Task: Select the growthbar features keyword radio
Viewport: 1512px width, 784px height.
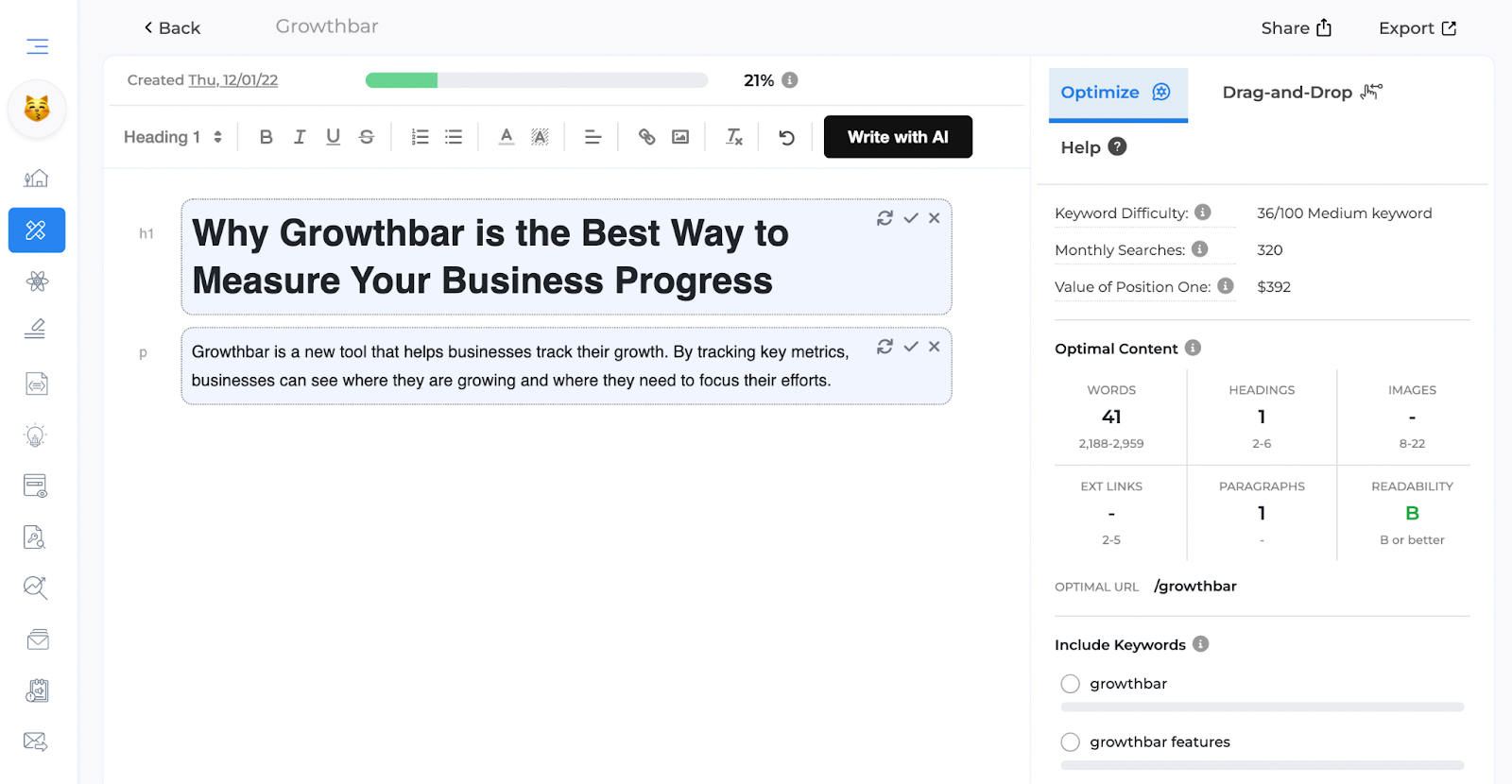Action: (x=1070, y=742)
